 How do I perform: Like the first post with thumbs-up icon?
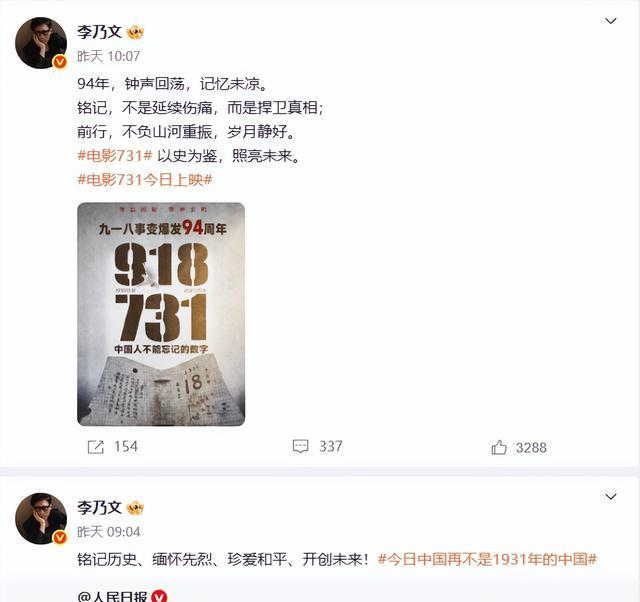coord(499,447)
